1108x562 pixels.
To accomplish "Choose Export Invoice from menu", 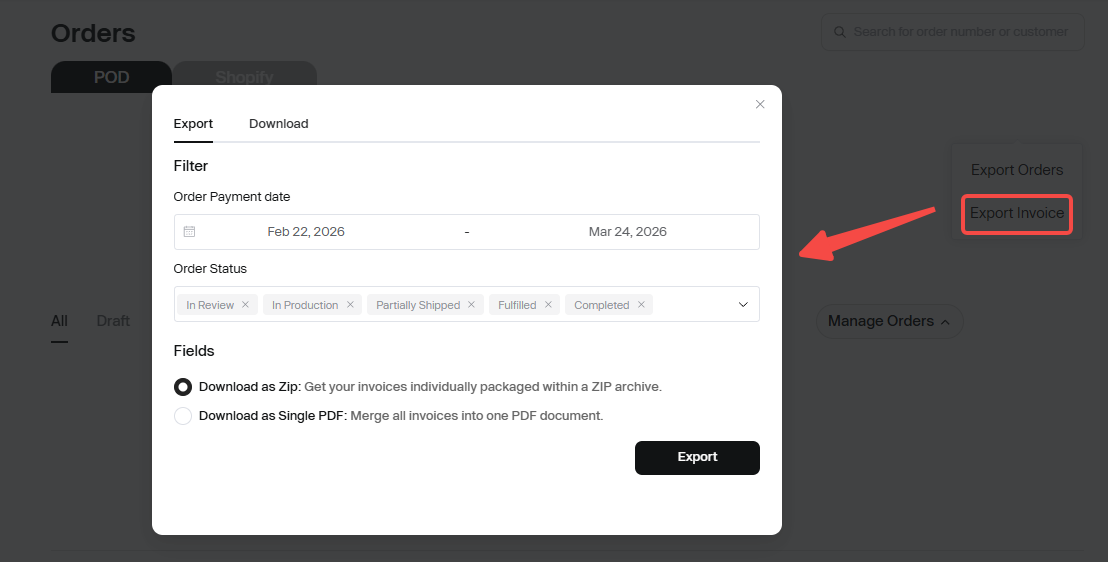I will tap(1016, 214).
